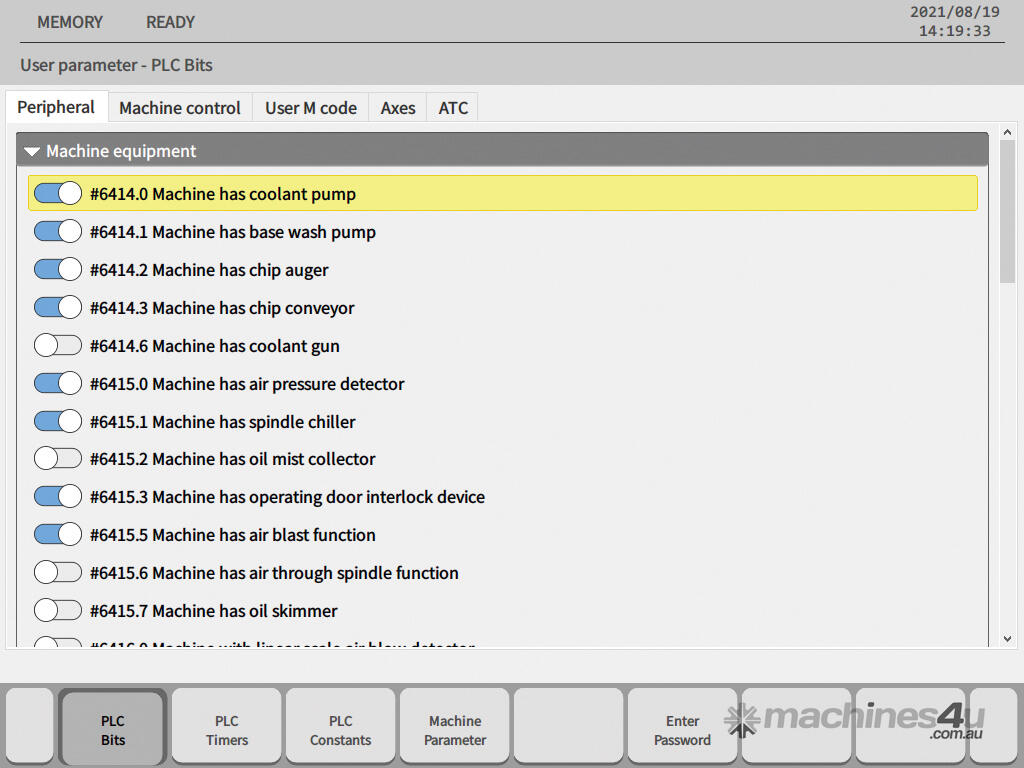Click the scrollbar up arrow
The width and height of the screenshot is (1024, 768).
(1007, 132)
